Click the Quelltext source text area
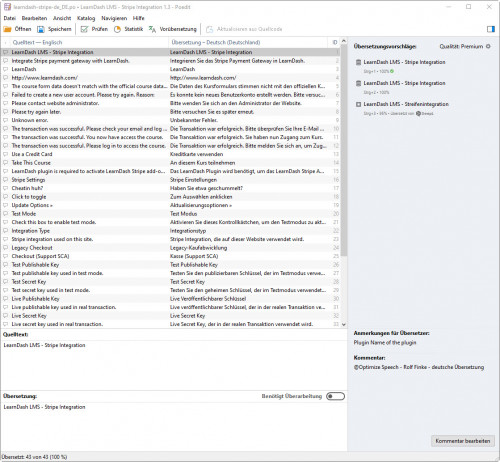500x462 pixels. pos(173,365)
